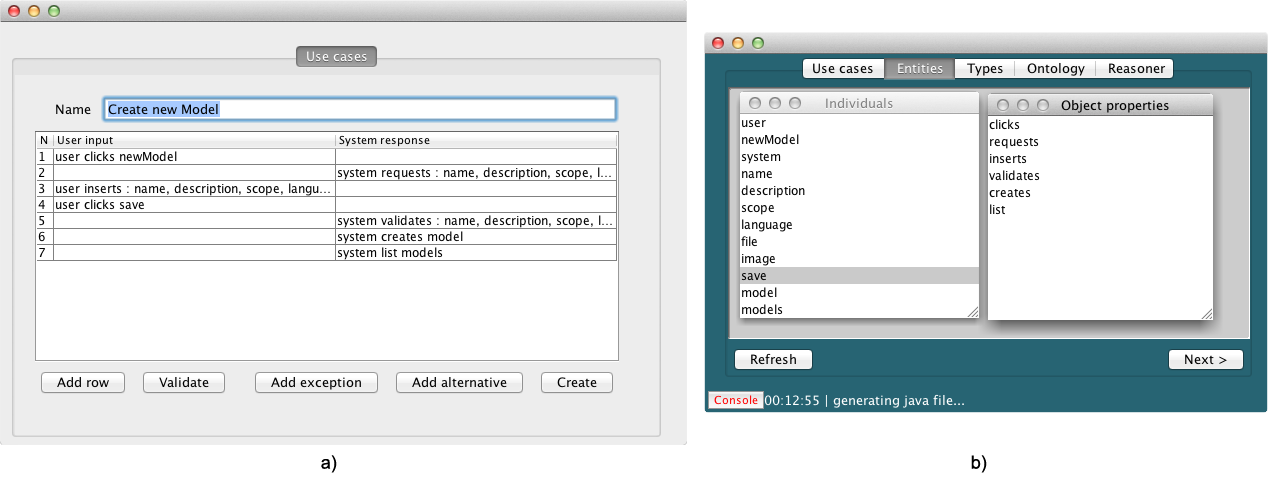Image resolution: width=1280 pixels, height=479 pixels.
Task: Select the Ontology tab
Action: (1055, 68)
